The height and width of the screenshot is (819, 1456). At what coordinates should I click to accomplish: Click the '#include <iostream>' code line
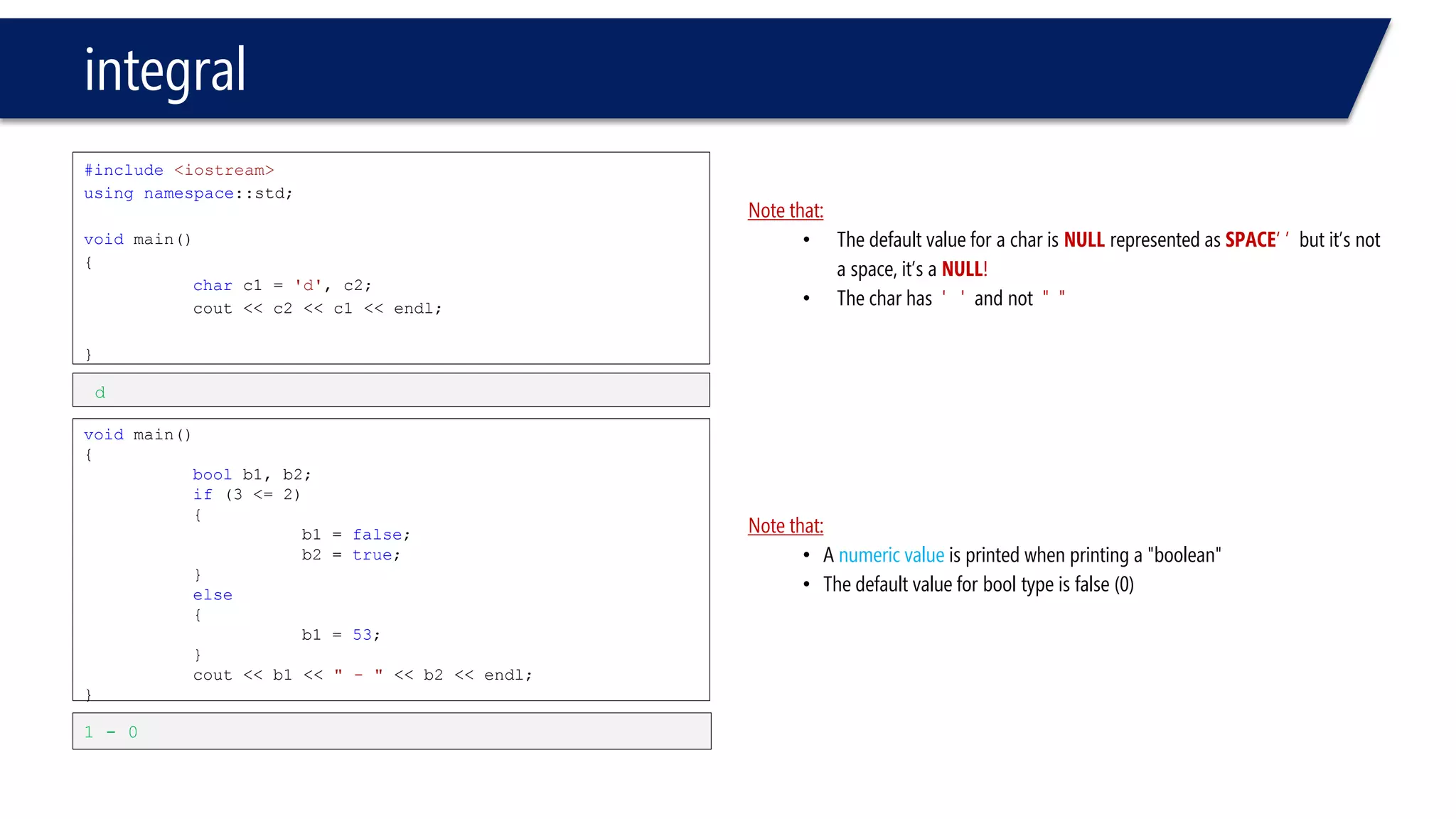(x=178, y=171)
